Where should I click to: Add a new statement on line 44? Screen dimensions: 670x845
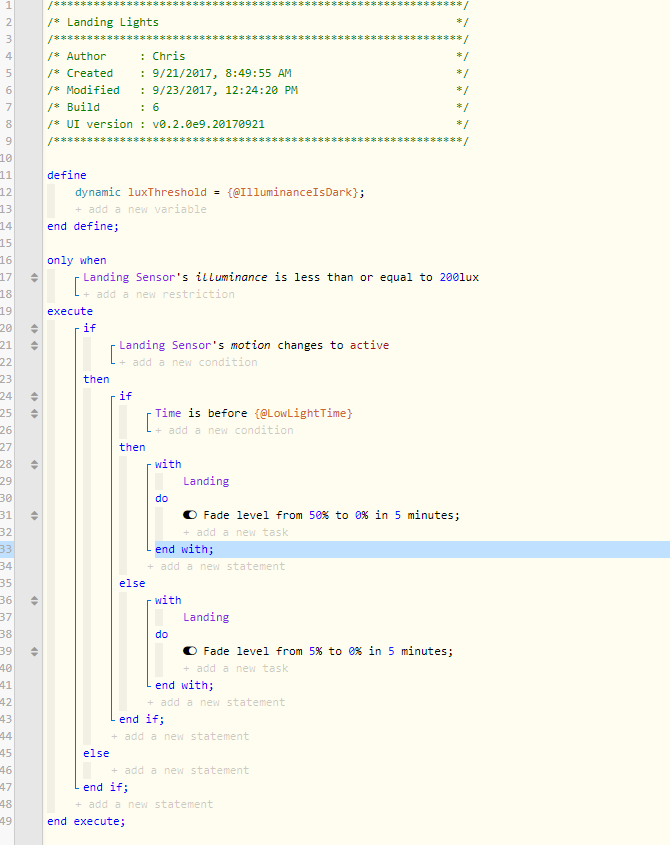pos(180,736)
